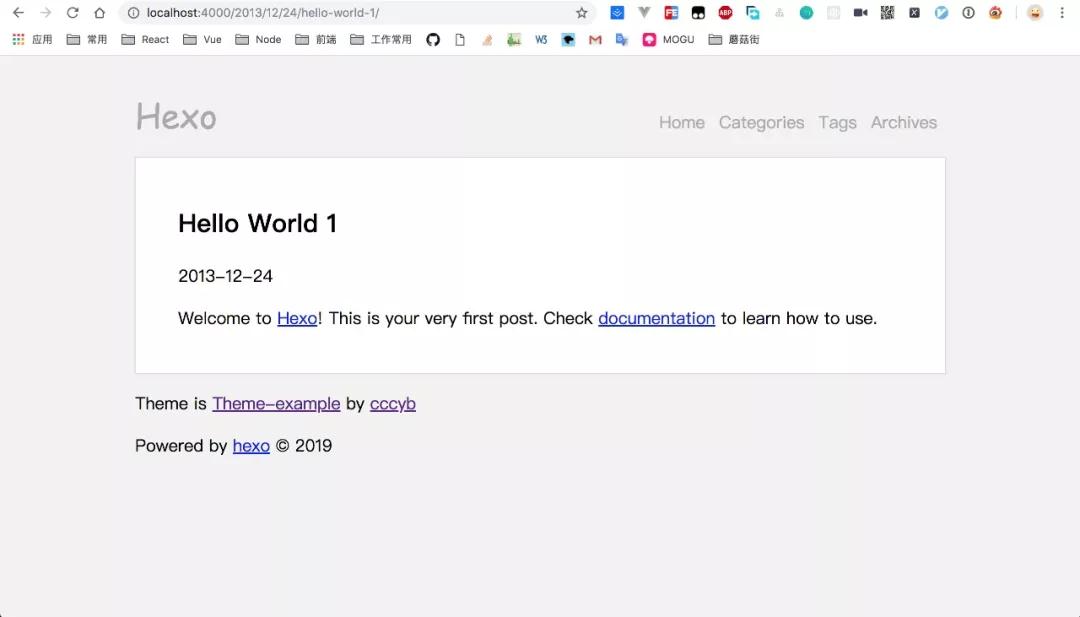
Task: Open the cccyb author link
Action: 393,404
